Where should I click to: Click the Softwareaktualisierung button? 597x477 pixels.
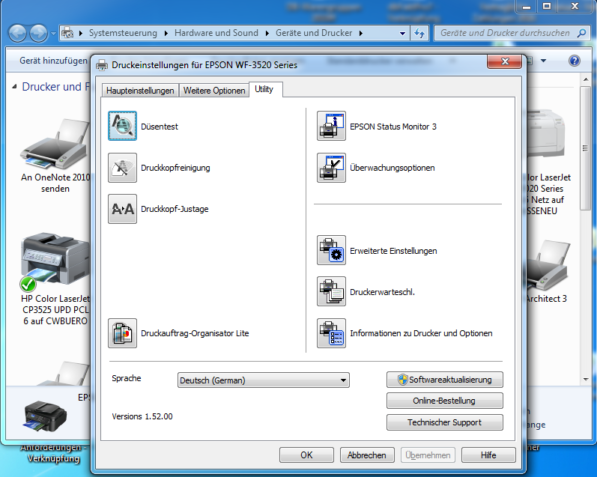[x=444, y=380]
